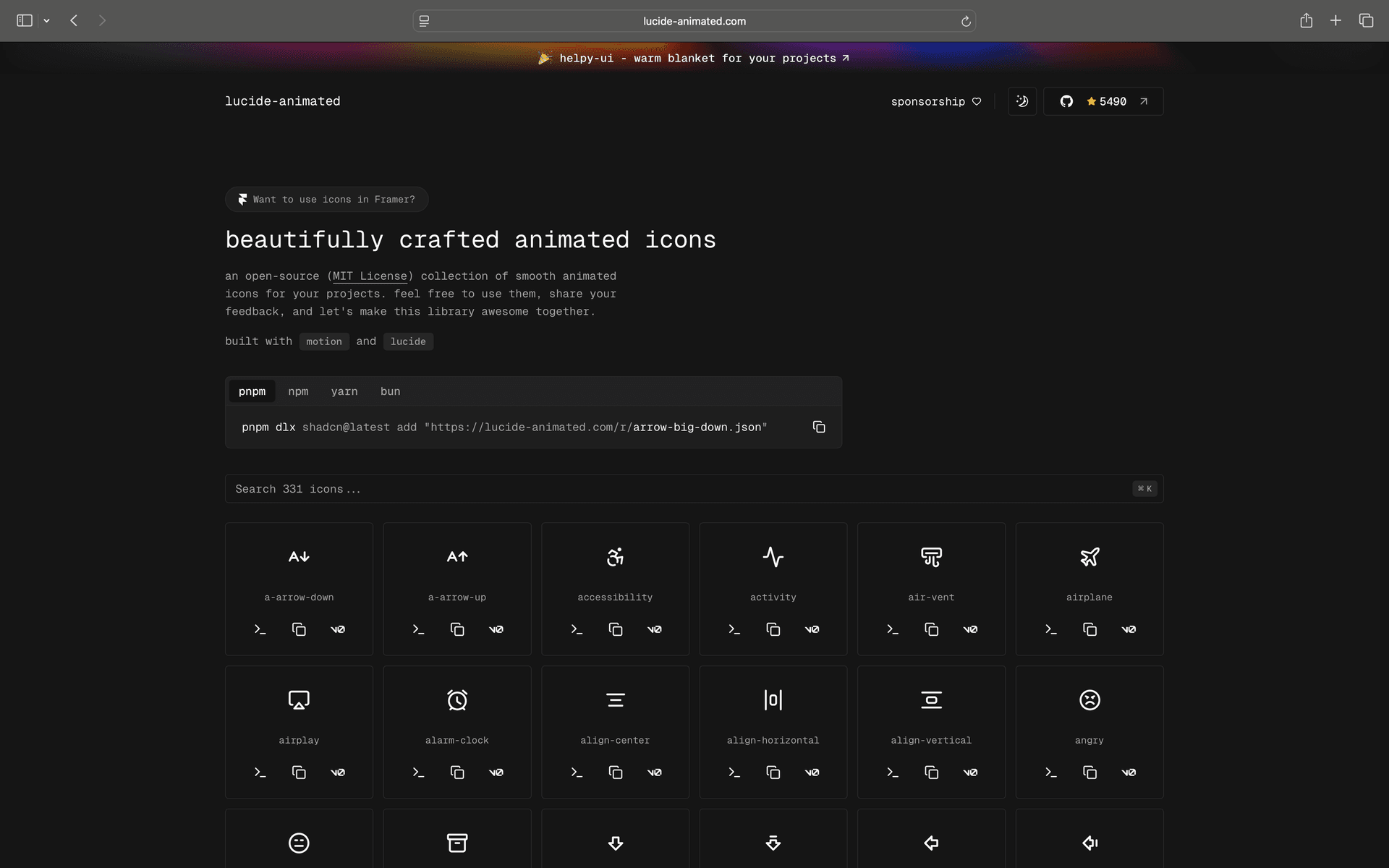Image resolution: width=1389 pixels, height=868 pixels.
Task: Open the Framer icons banner button
Action: click(326, 200)
